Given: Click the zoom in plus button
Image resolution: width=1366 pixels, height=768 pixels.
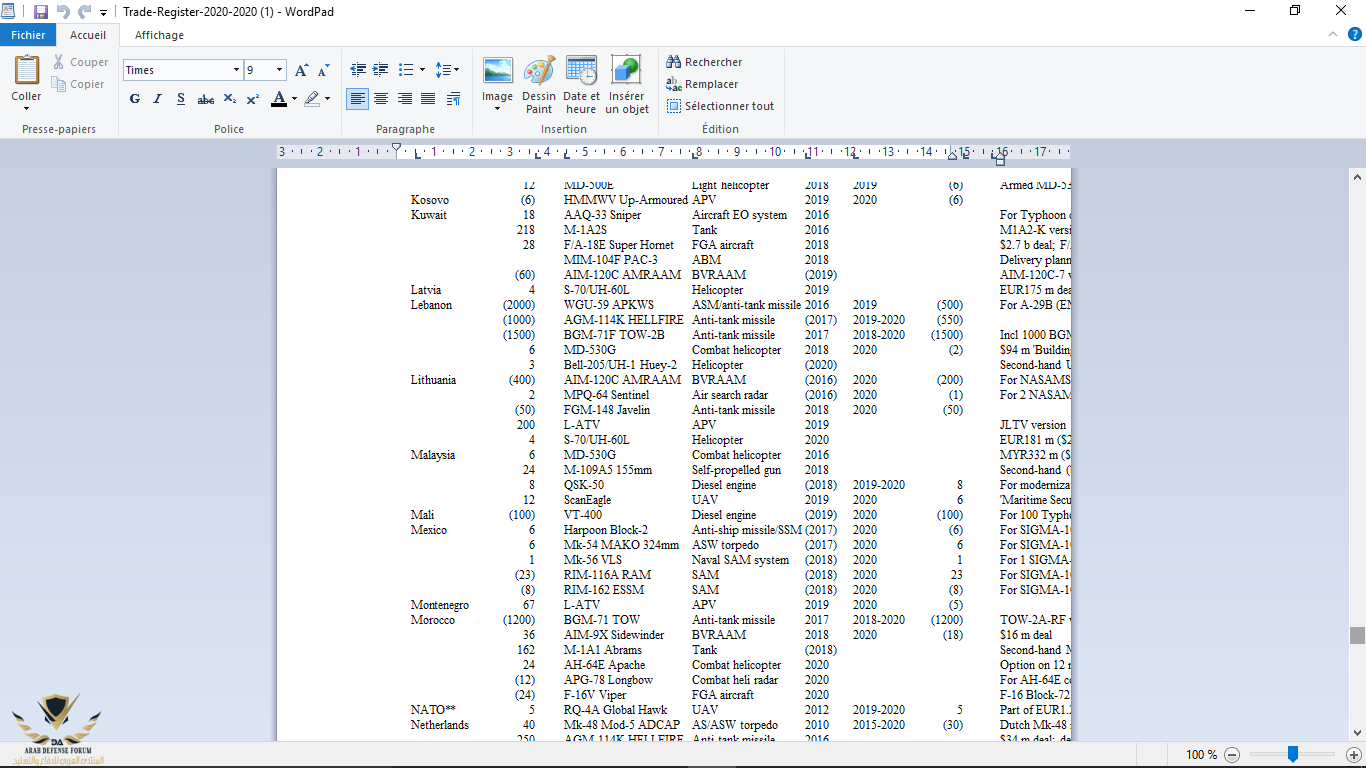Looking at the screenshot, I should coord(1353,755).
